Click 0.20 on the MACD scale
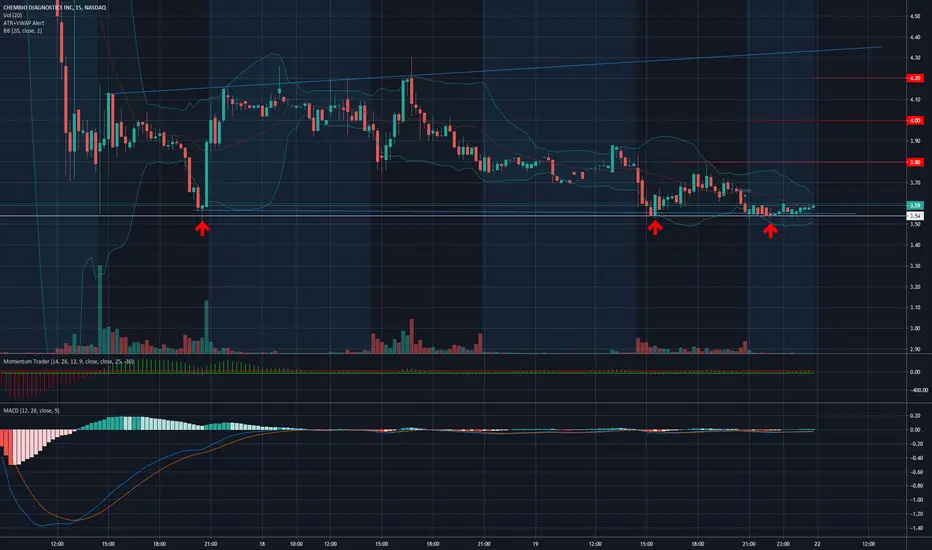Viewport: 932px width, 550px height. 915,416
